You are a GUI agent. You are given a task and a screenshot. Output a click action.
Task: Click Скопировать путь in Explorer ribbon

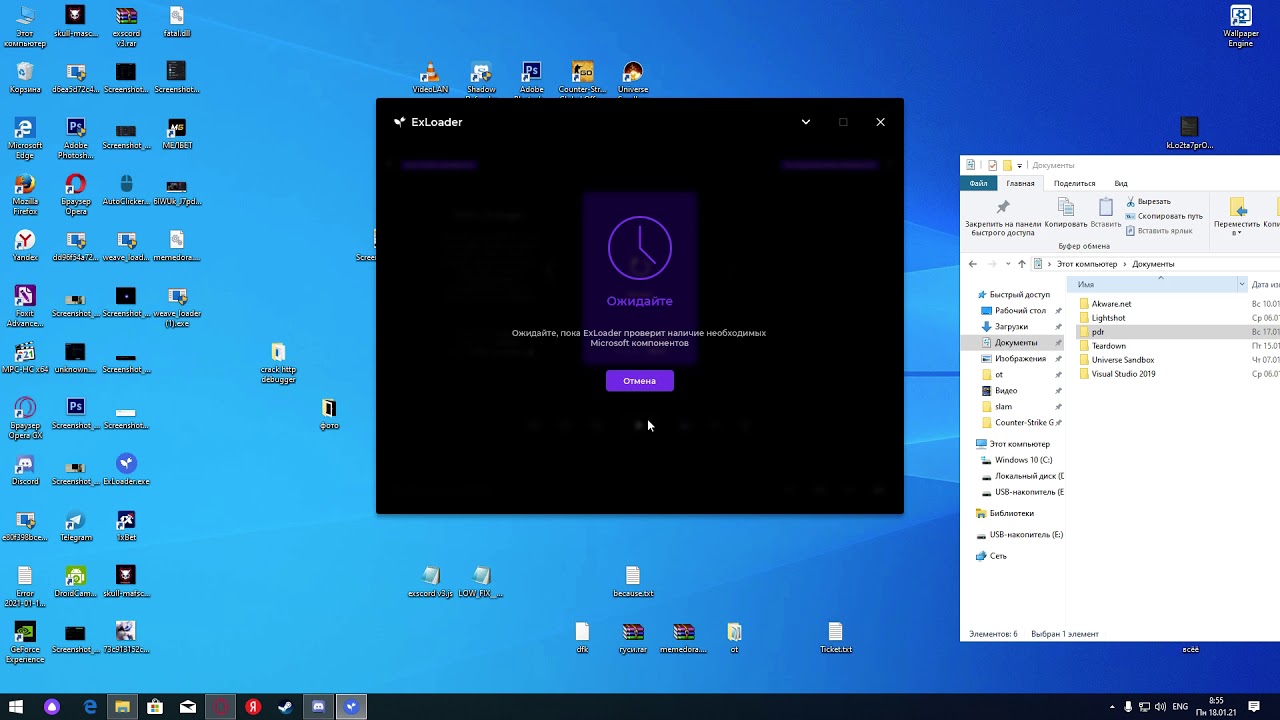pyautogui.click(x=1164, y=216)
